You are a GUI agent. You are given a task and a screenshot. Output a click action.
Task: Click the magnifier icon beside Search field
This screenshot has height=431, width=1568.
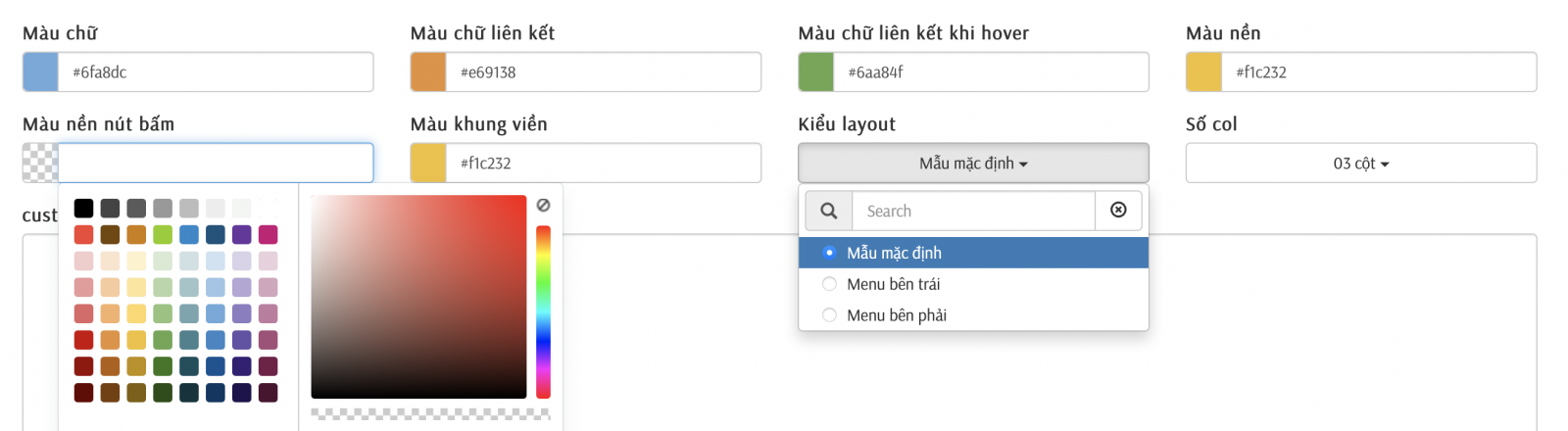pyautogui.click(x=829, y=211)
